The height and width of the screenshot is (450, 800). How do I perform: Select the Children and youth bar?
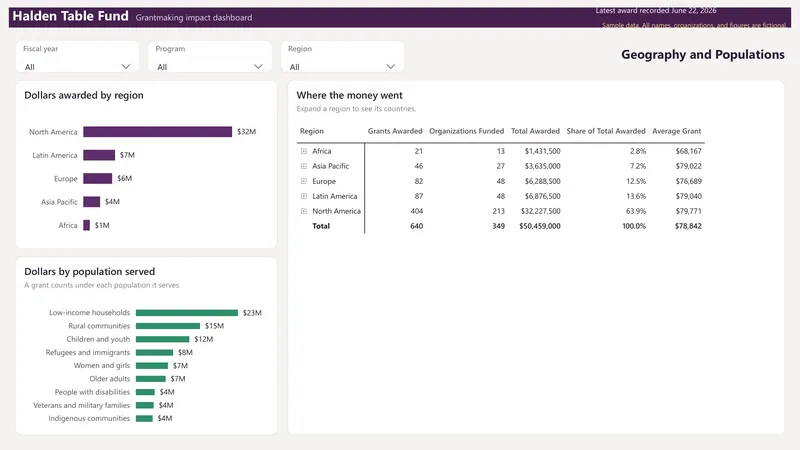tap(162, 339)
